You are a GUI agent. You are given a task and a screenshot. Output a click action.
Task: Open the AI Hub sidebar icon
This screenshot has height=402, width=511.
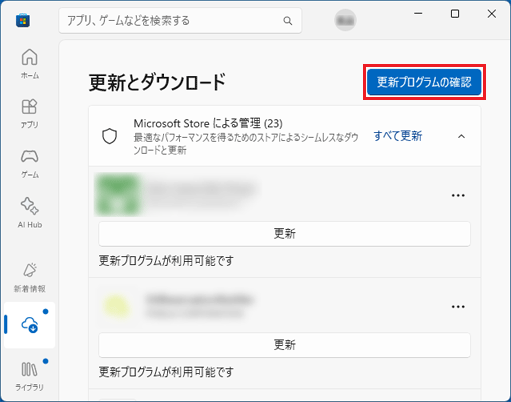30,213
